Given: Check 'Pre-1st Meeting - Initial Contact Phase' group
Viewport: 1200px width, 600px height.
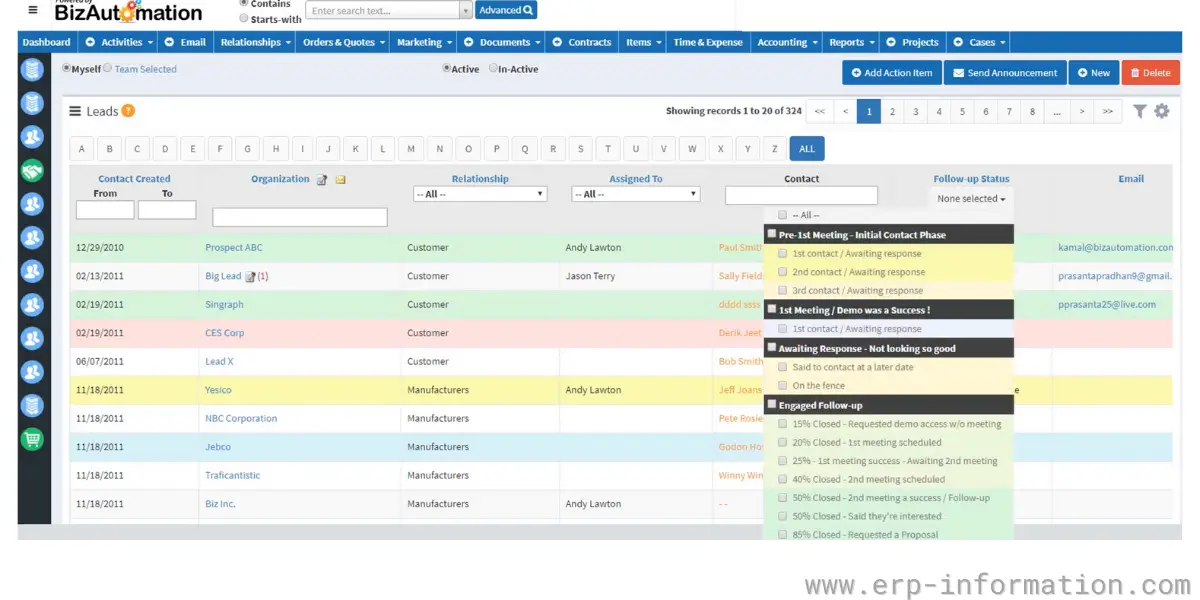Looking at the screenshot, I should 771,234.
